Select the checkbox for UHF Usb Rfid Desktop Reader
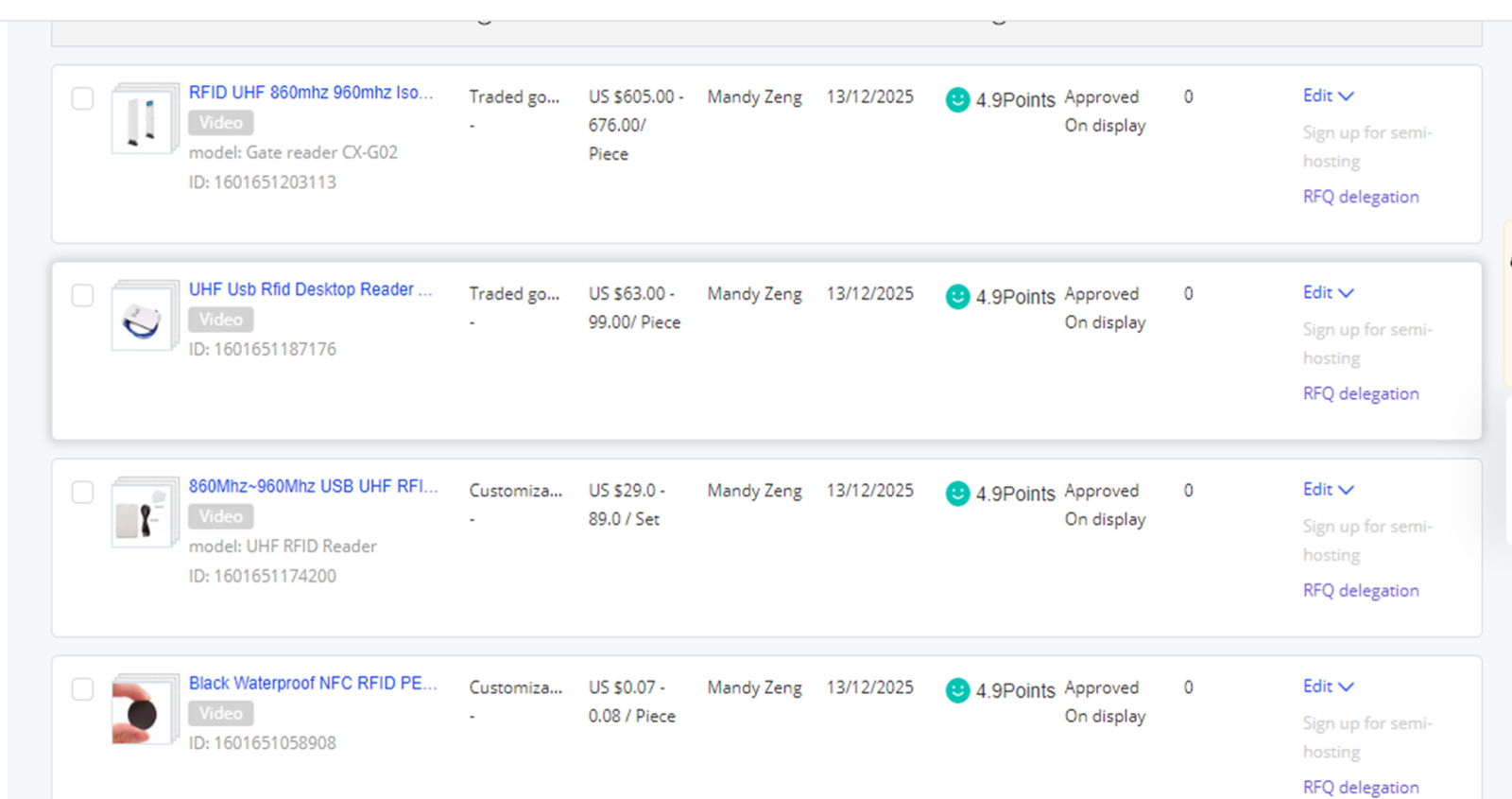1512x799 pixels. tap(82, 295)
